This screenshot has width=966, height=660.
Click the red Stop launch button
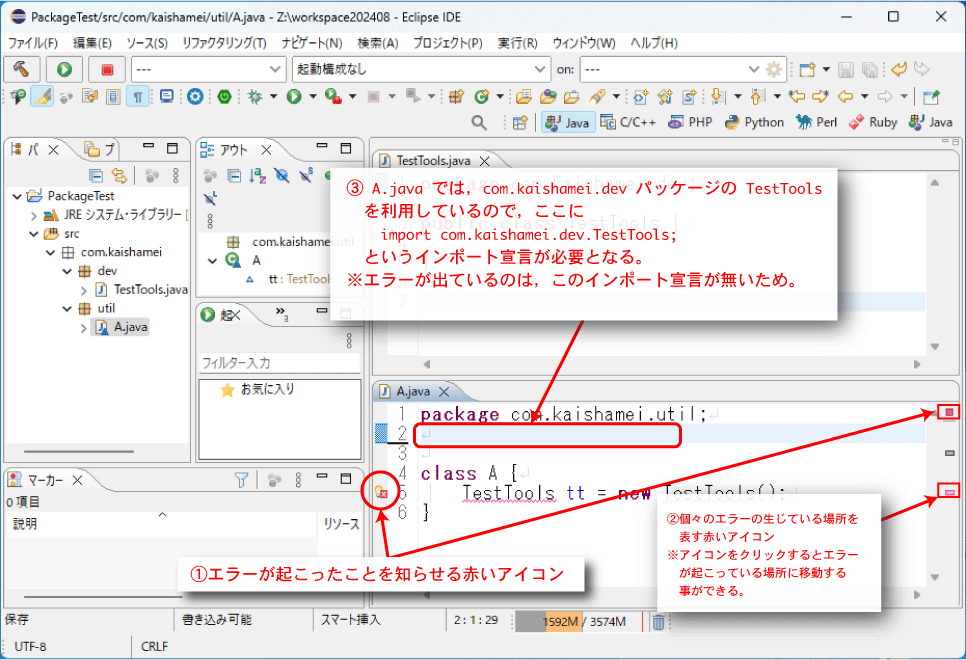(x=107, y=69)
